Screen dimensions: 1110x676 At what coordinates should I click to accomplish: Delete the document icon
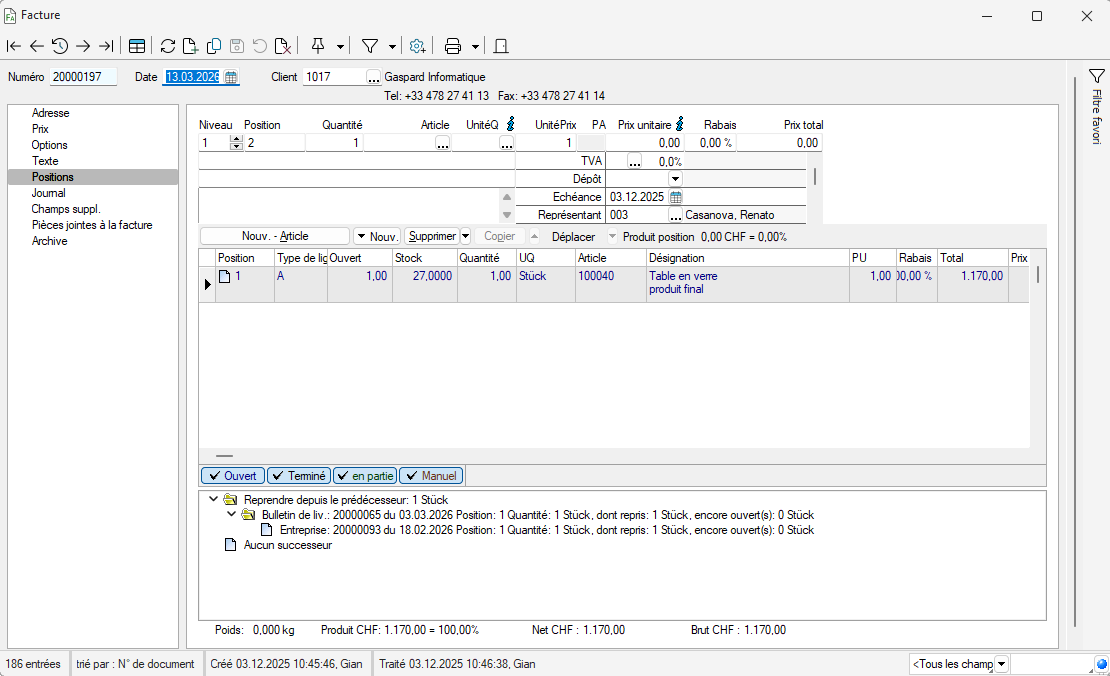(283, 46)
